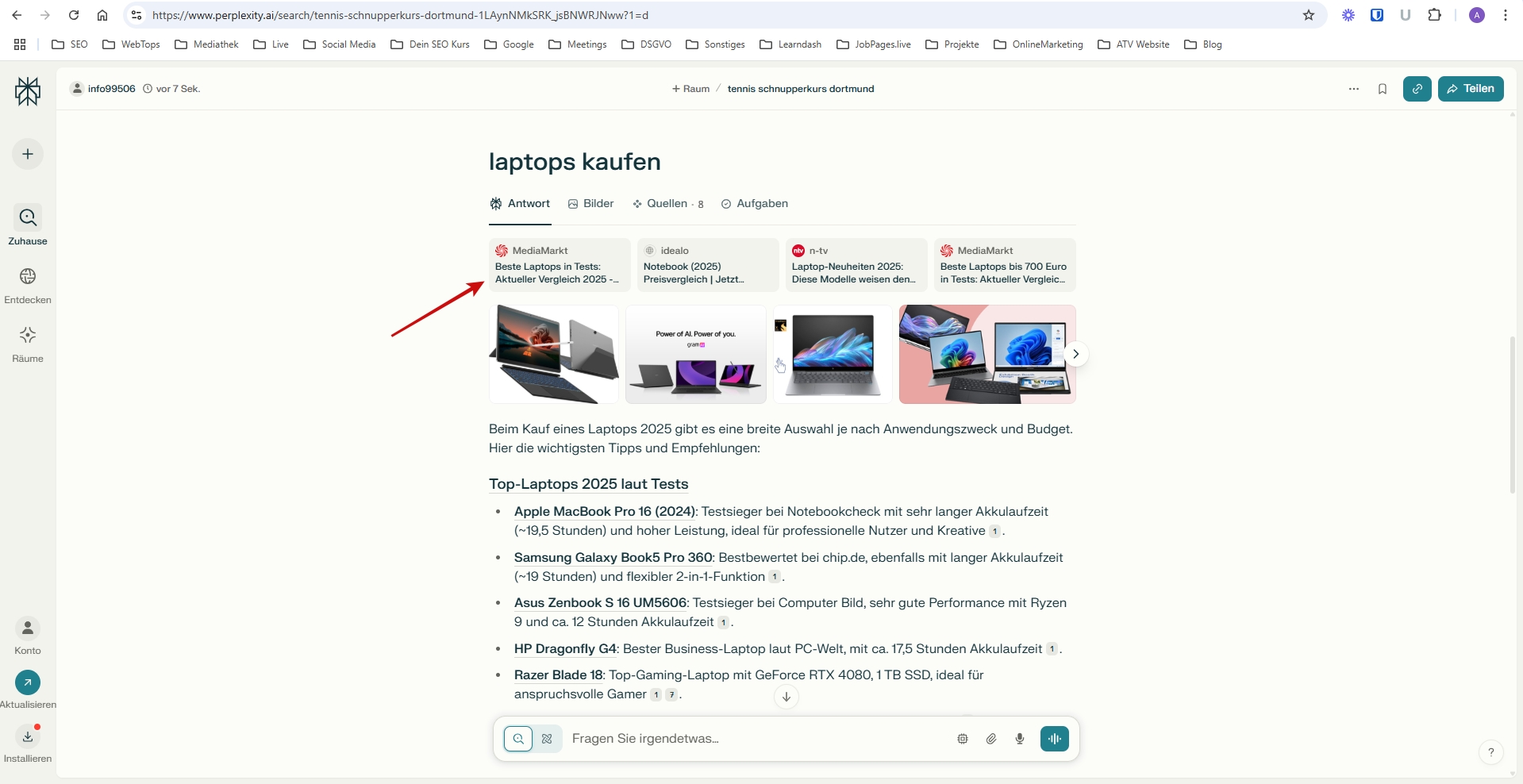Switch to the Quellen tab
Image resolution: width=1523 pixels, height=784 pixels.
[667, 204]
